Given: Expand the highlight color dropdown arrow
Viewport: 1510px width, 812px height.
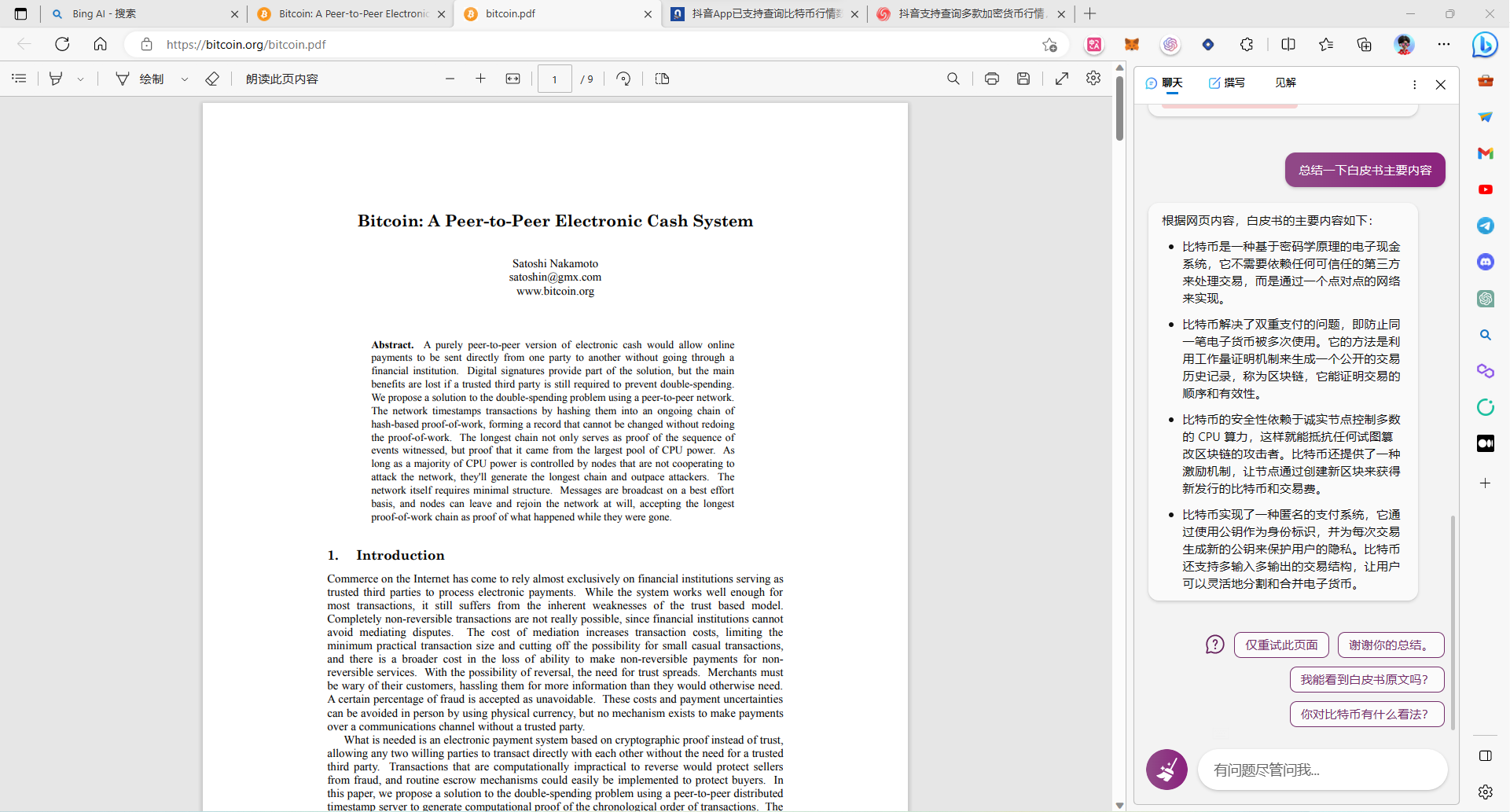Looking at the screenshot, I should [80, 79].
